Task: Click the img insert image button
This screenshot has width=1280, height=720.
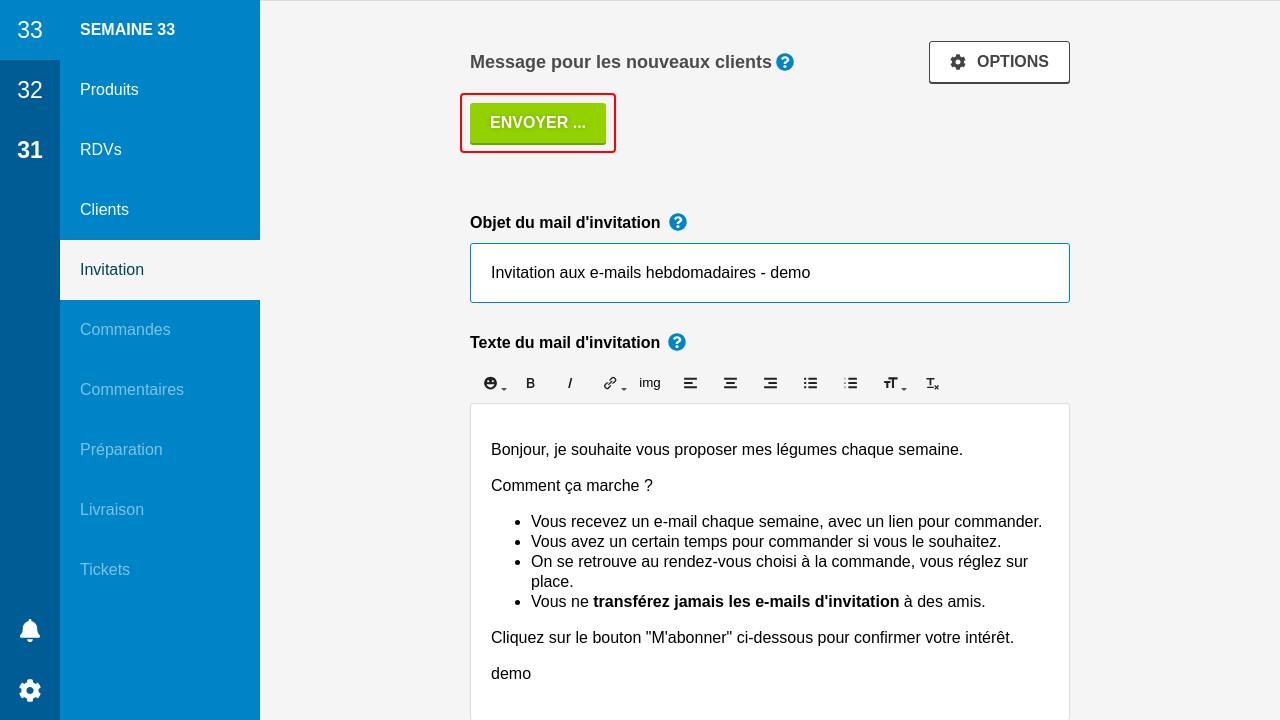Action: 650,383
